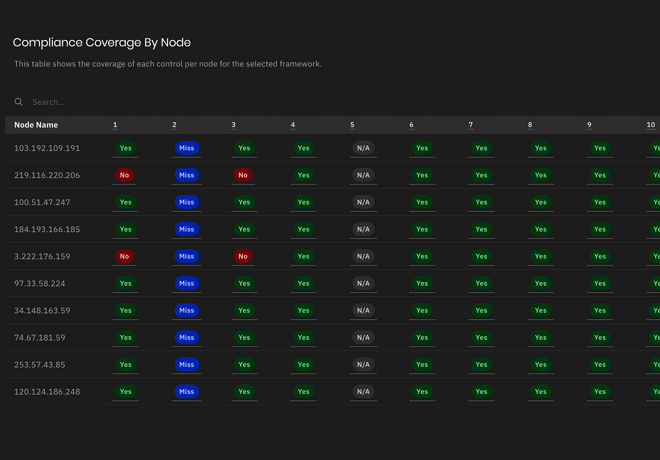The image size is (660, 460).
Task: Click Yes badge for 34.148.163.59 control 1
Action: point(125,311)
